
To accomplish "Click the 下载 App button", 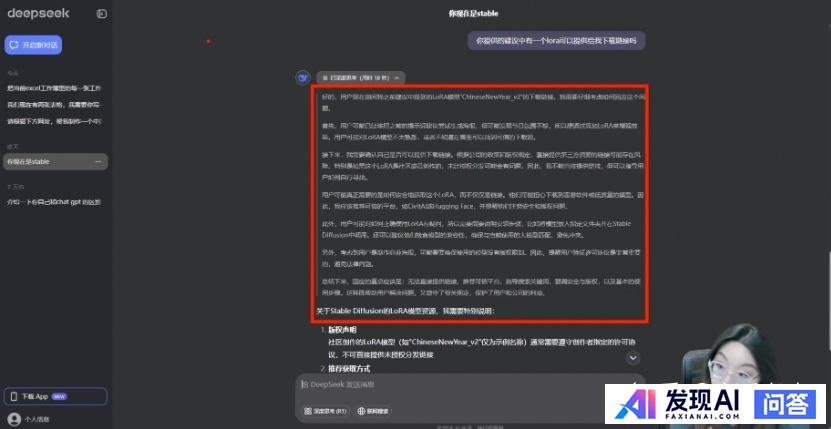I will pos(56,397).
